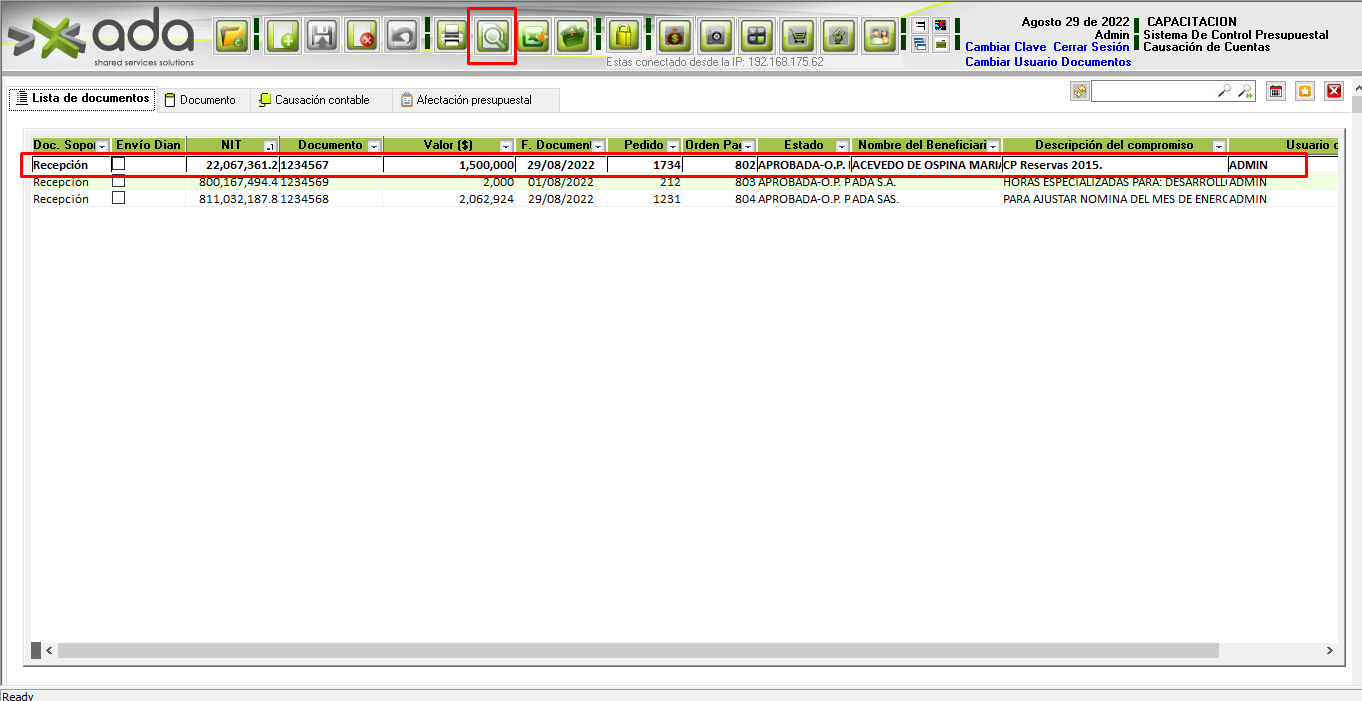Click the shopping cart toolbar icon
The image size is (1362, 701).
point(797,37)
